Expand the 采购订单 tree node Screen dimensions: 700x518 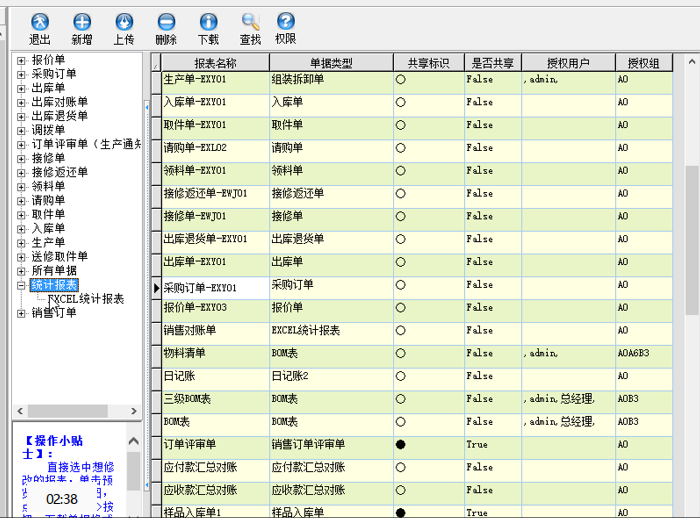(x=21, y=74)
